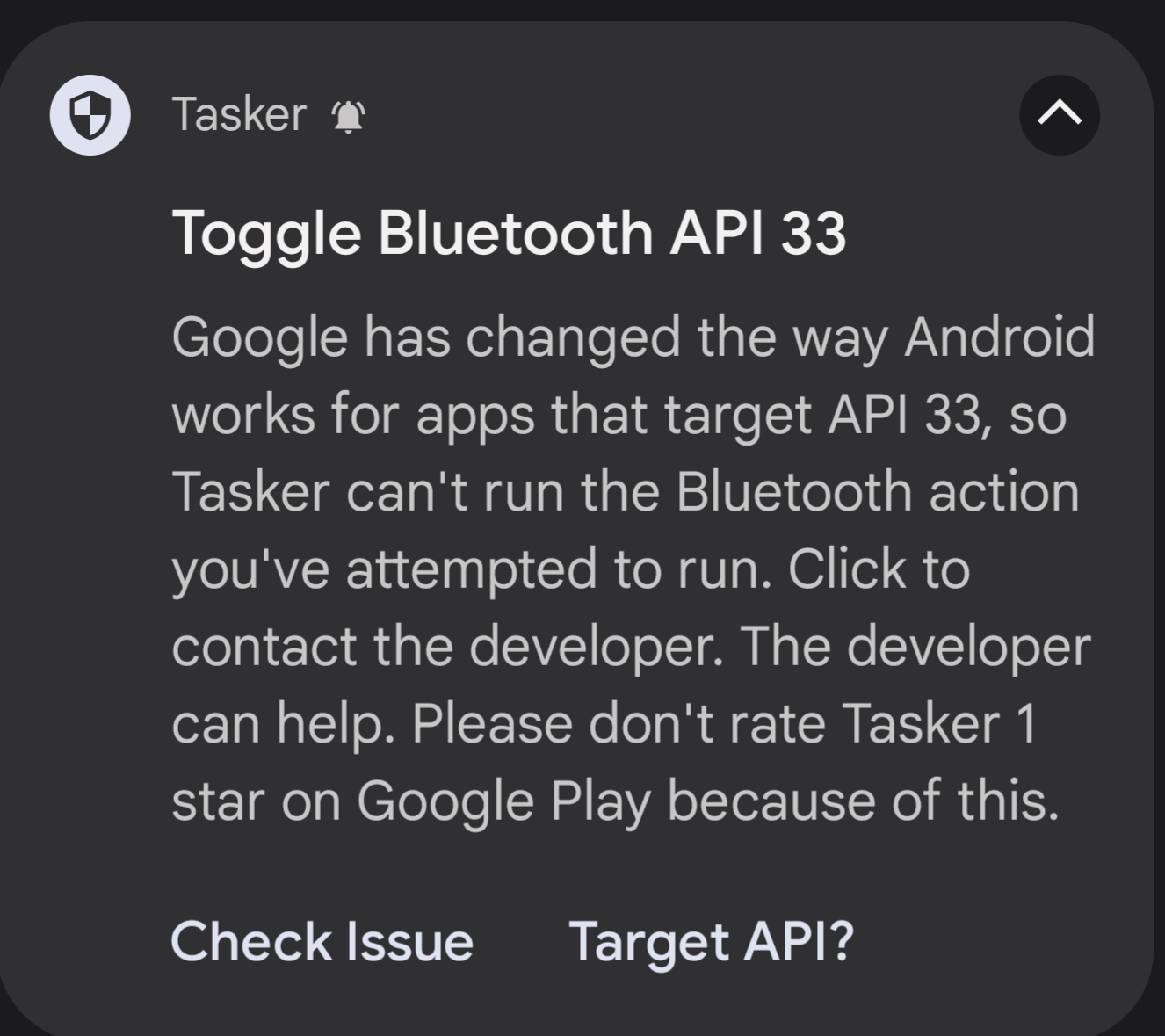Image resolution: width=1165 pixels, height=1036 pixels.
Task: Tap the "Please don't rate Tasker 1" line
Action: point(725,724)
